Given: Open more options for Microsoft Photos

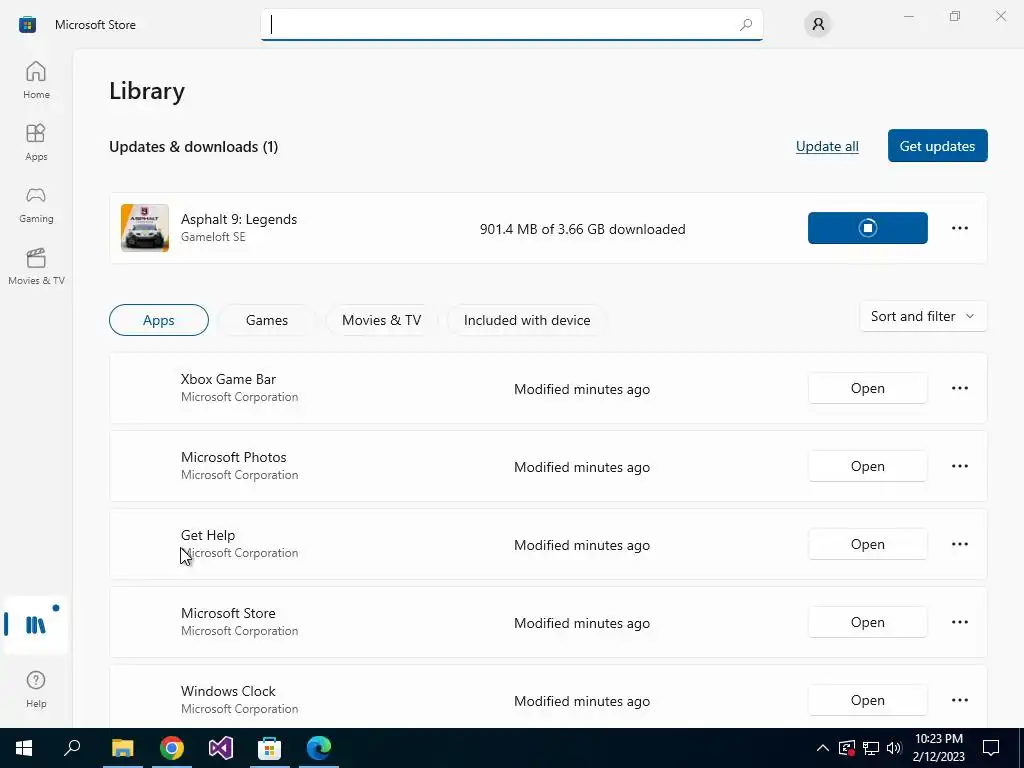Looking at the screenshot, I should (959, 466).
